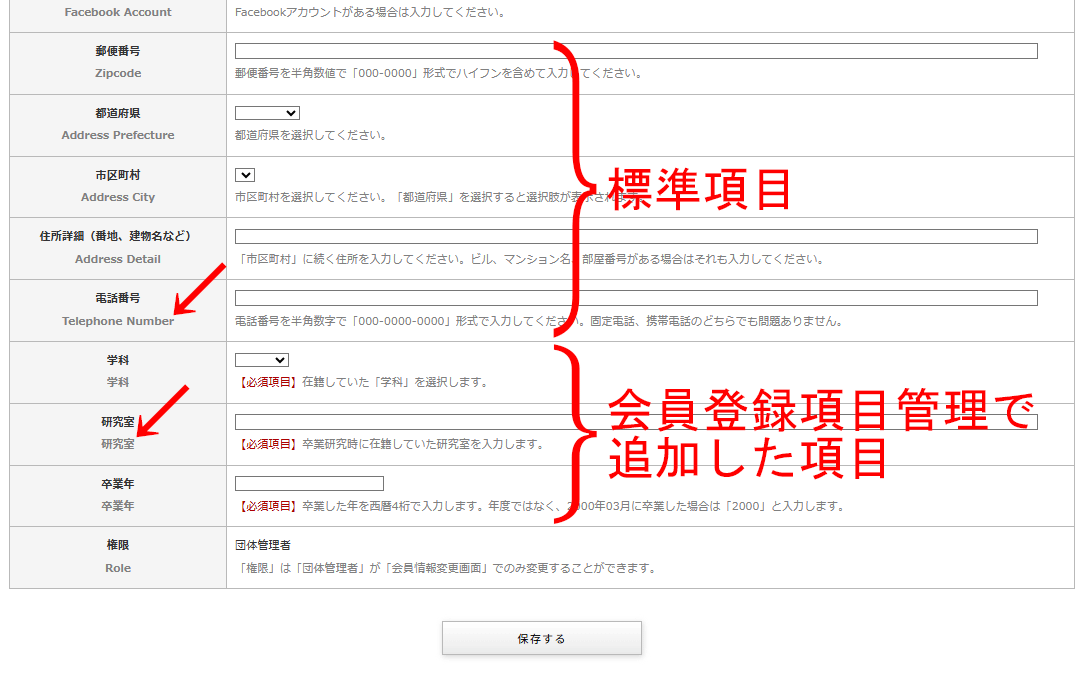Click the Telephone Number label
Viewport: 1085px width, 674px height.
[116, 321]
